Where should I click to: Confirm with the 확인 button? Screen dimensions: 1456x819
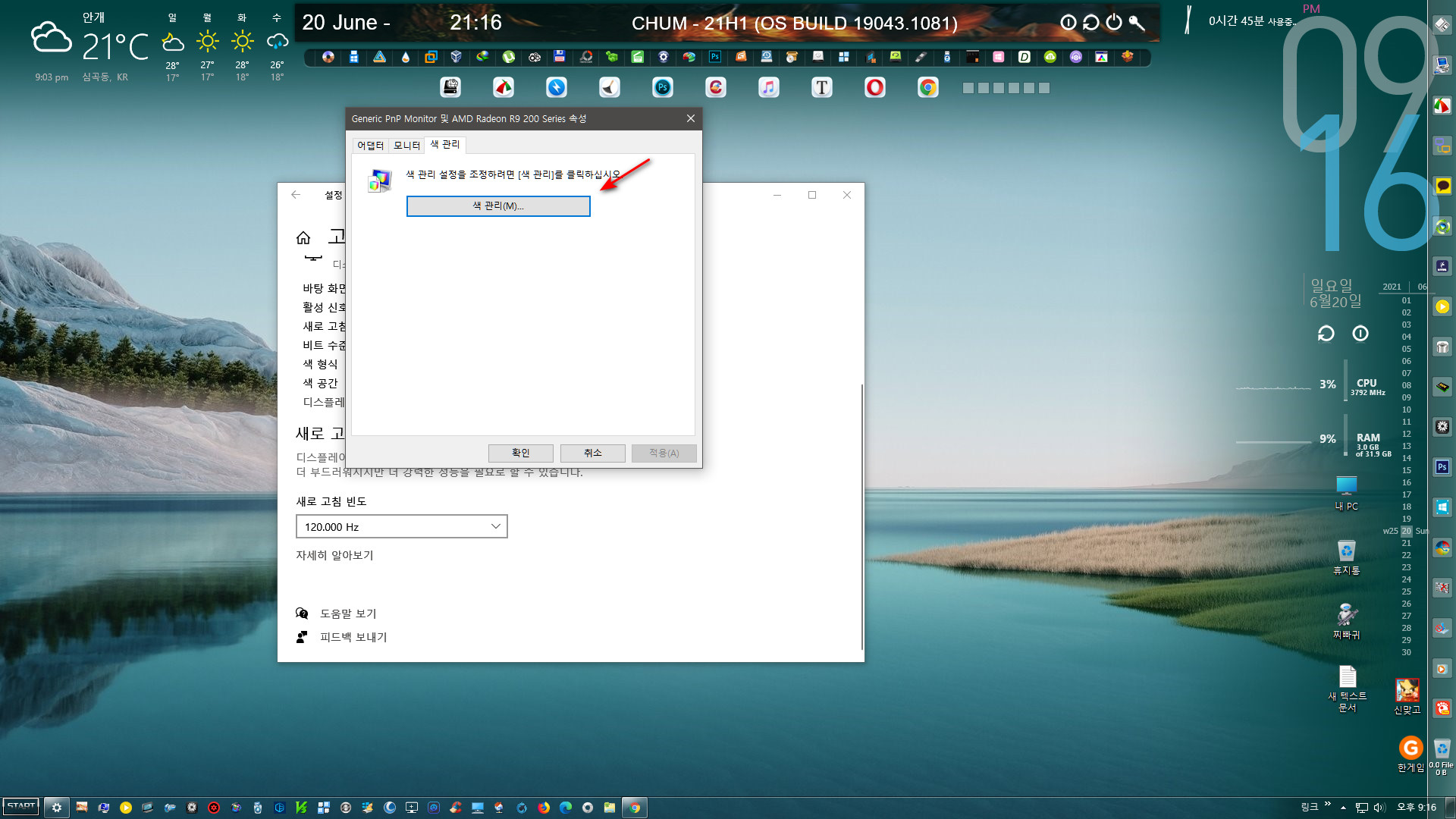521,453
